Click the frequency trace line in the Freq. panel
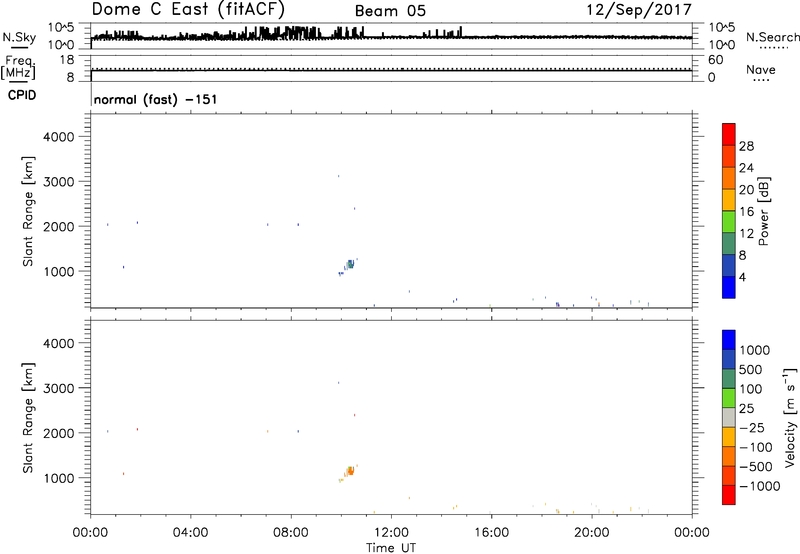Image resolution: width=800 pixels, height=554 pixels. (391, 70)
